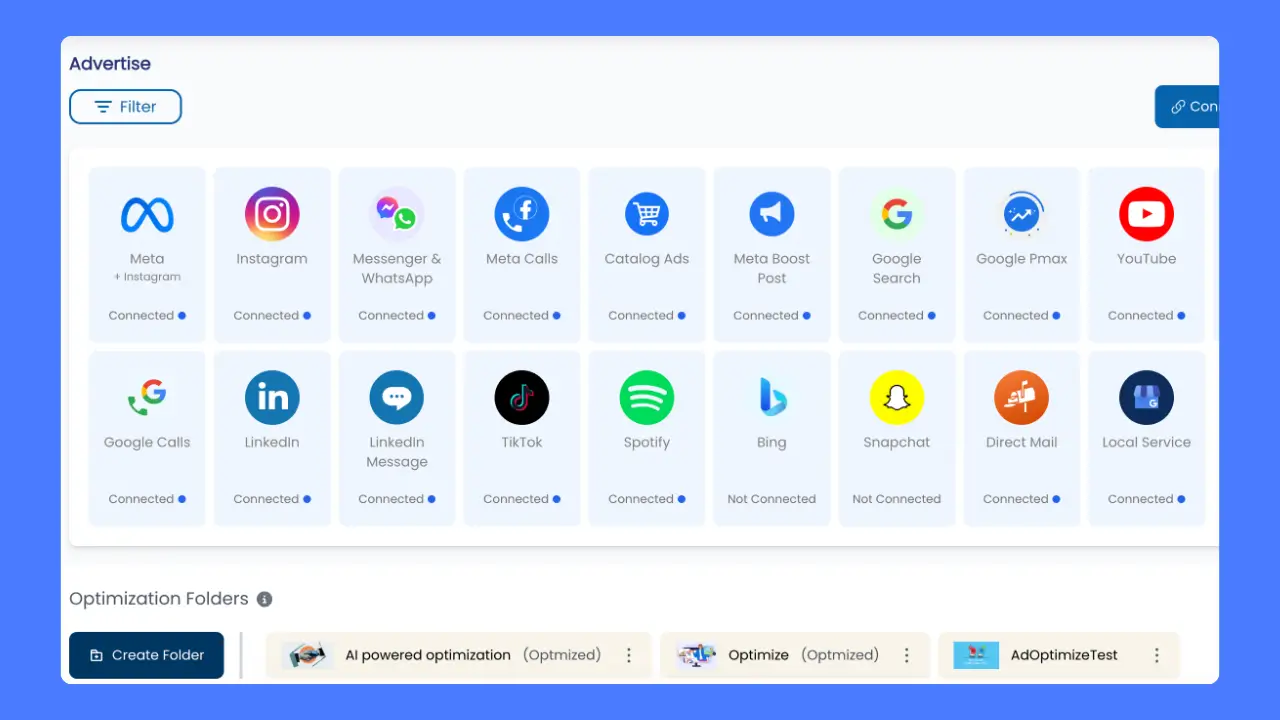Click the "Connected" status under TikTok
Image resolution: width=1280 pixels, height=720 pixels.
522,499
